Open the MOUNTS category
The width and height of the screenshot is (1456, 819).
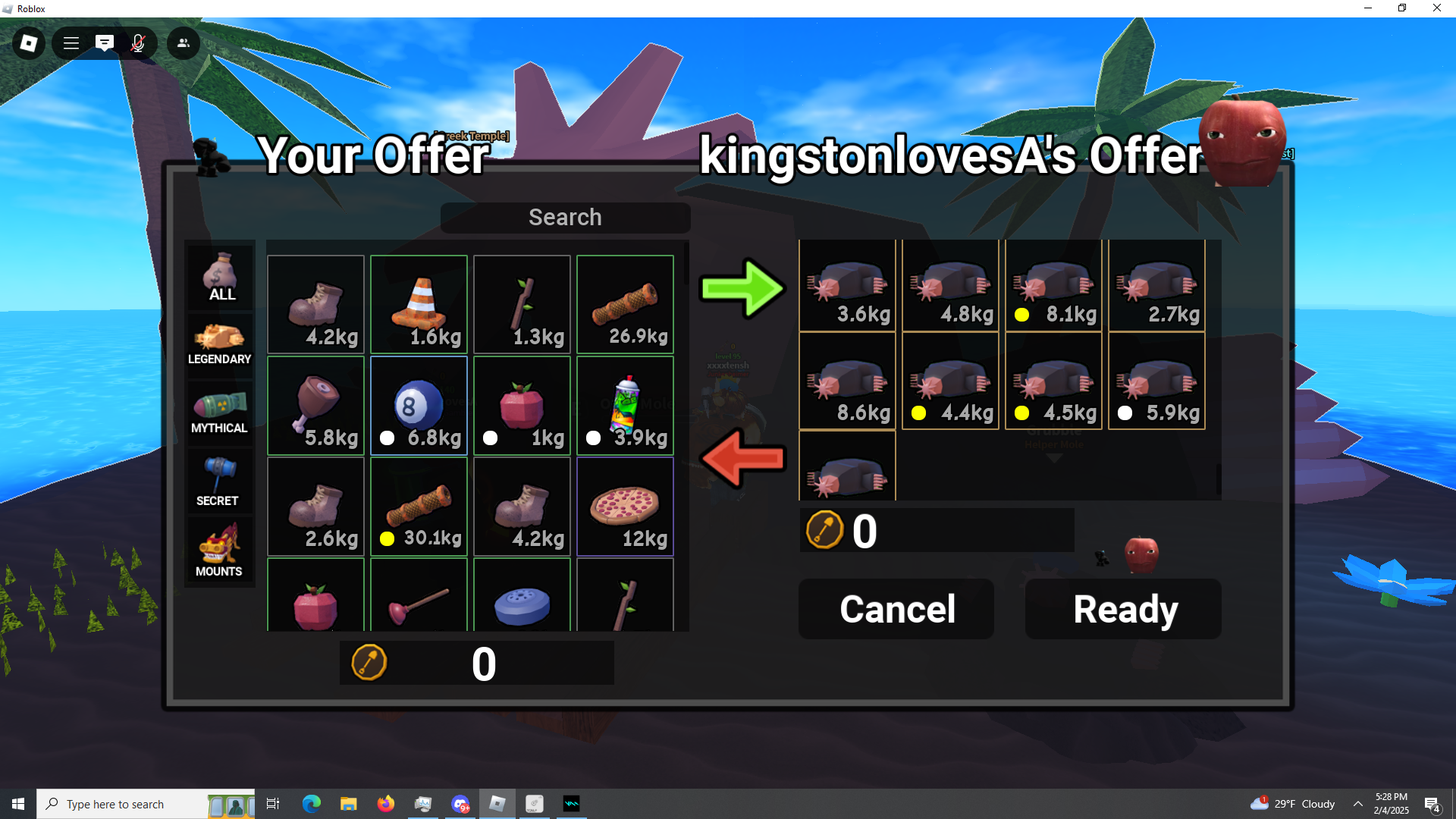(220, 551)
